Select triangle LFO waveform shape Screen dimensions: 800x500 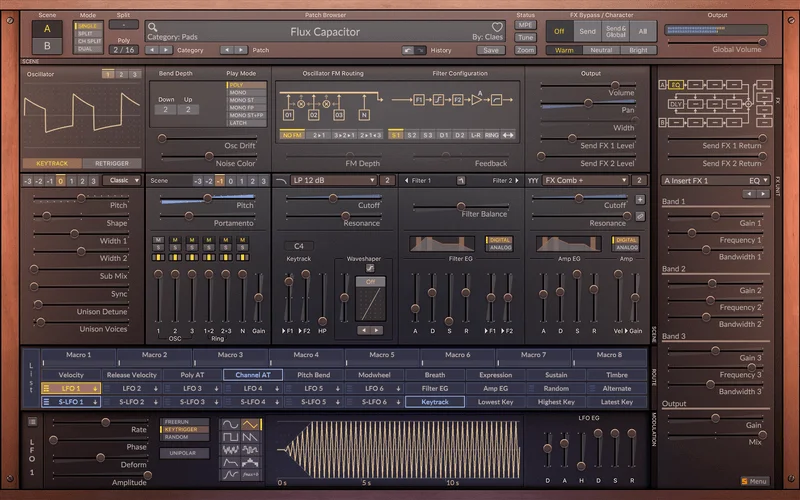coord(251,424)
